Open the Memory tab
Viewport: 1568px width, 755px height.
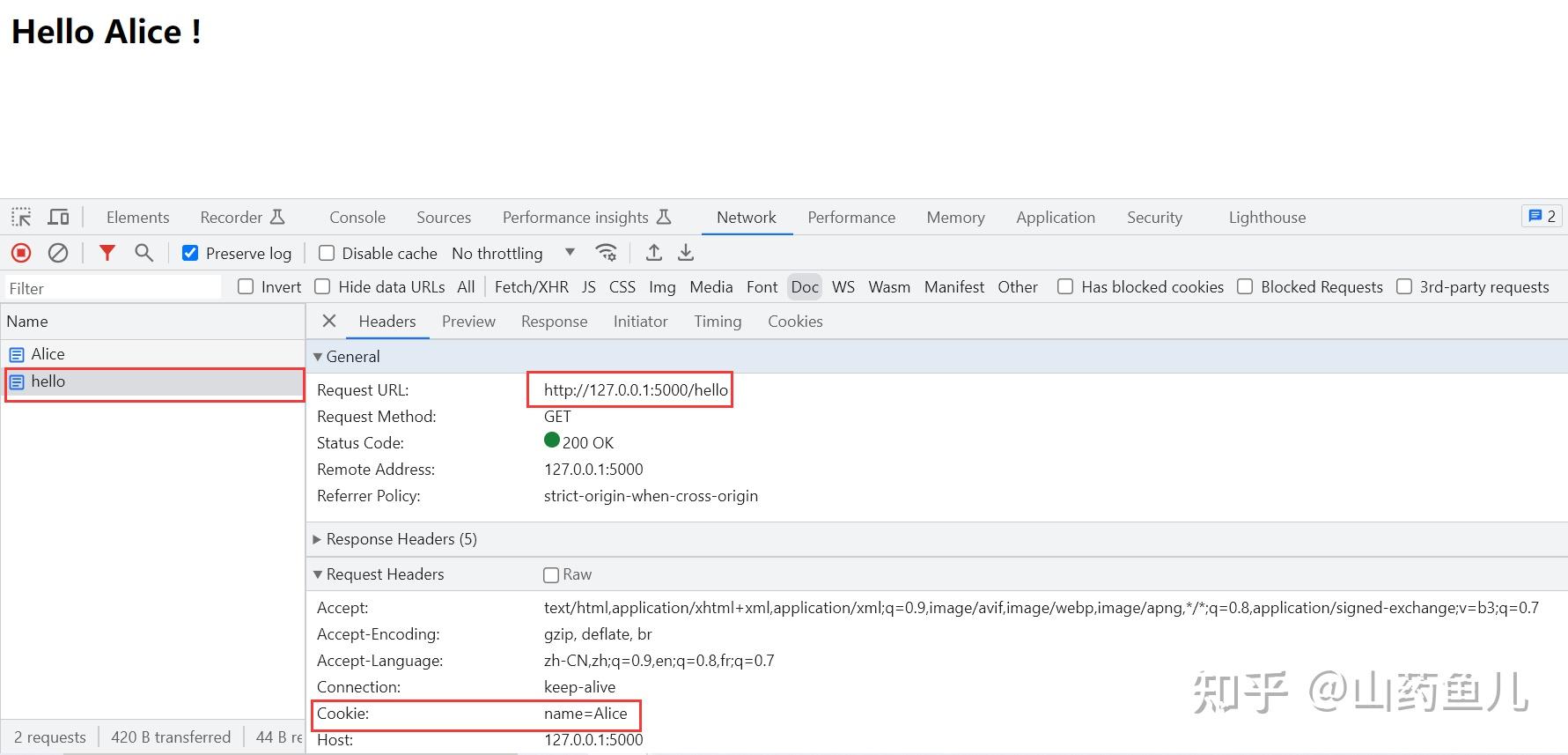tap(955, 218)
